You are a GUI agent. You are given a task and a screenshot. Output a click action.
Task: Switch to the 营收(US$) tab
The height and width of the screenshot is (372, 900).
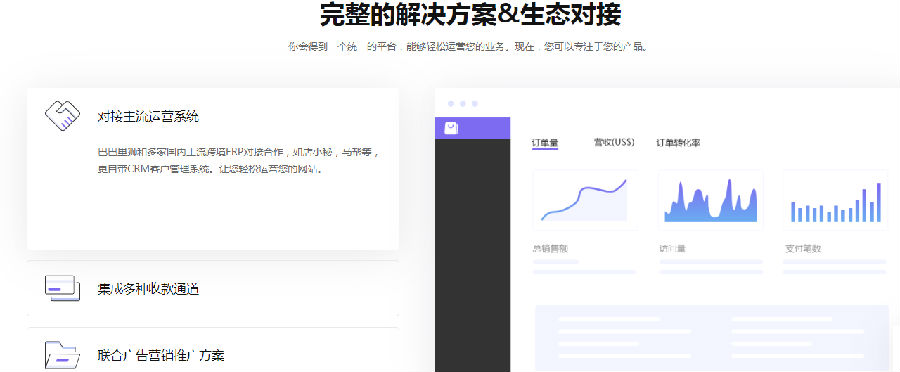pos(614,142)
